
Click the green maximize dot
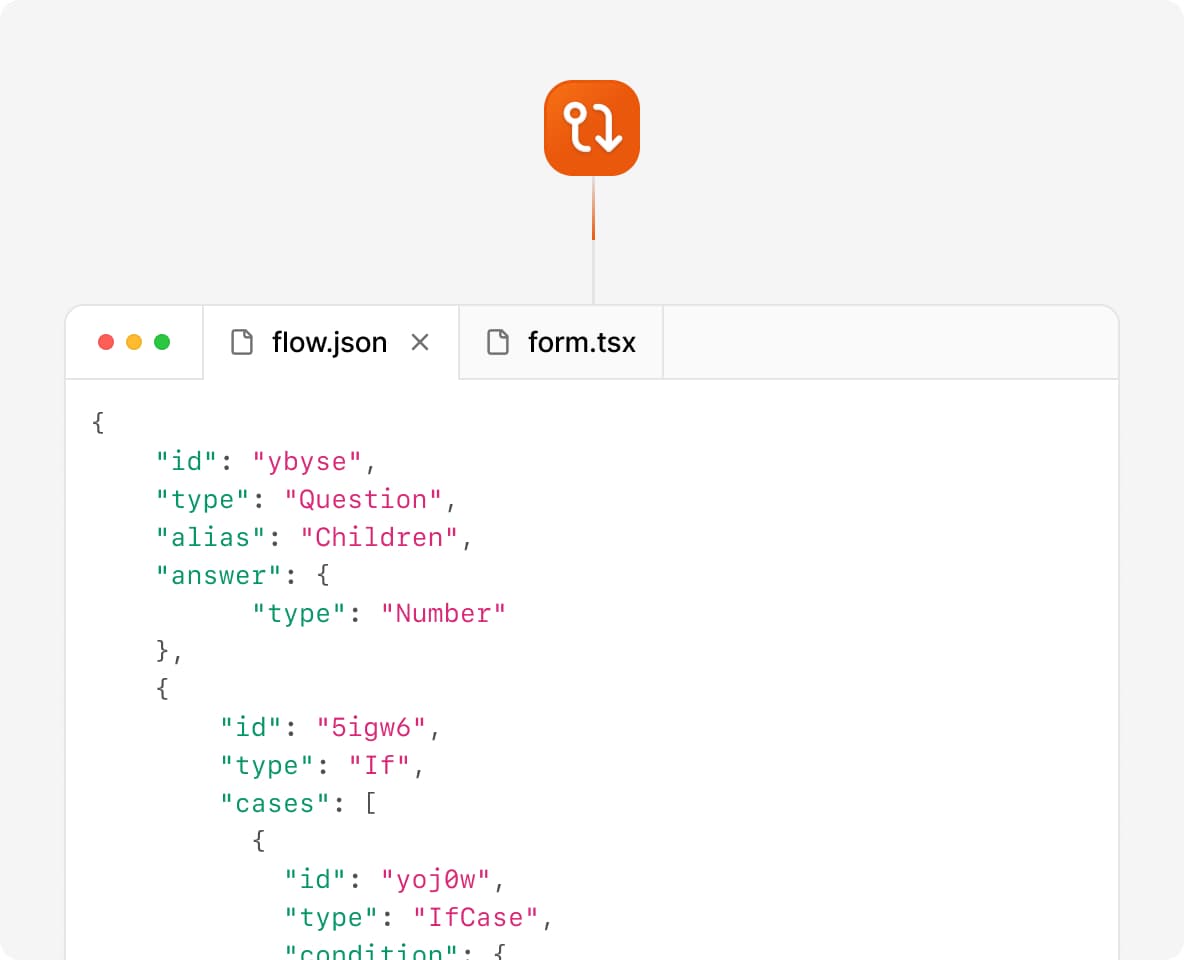[162, 343]
